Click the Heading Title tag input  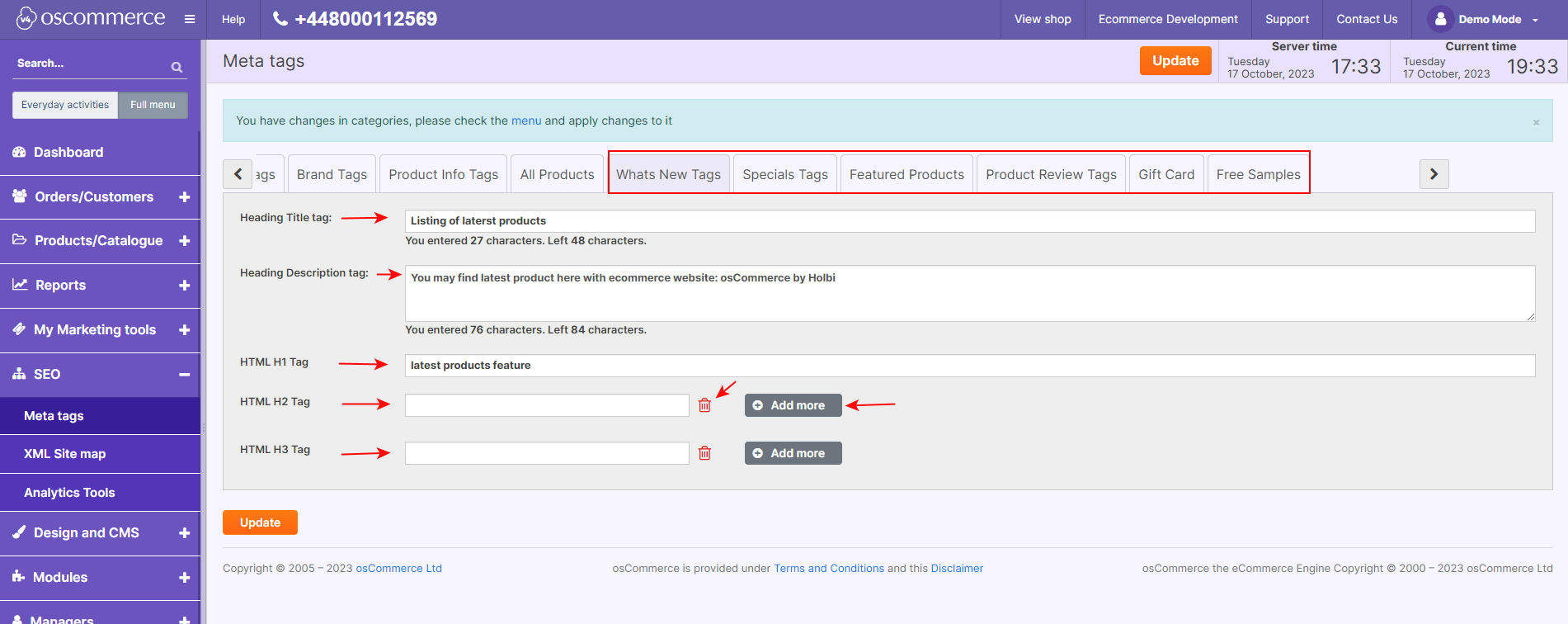point(970,221)
